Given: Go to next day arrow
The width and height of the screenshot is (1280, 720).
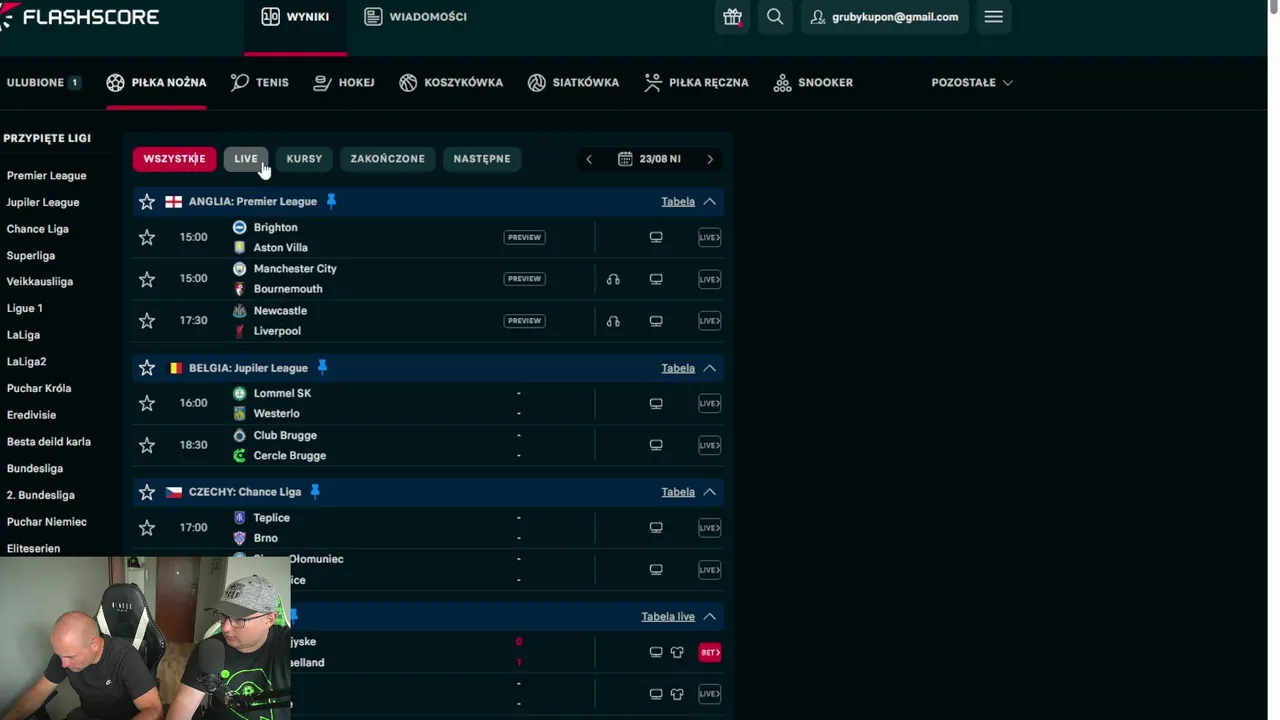Looking at the screenshot, I should tap(710, 159).
